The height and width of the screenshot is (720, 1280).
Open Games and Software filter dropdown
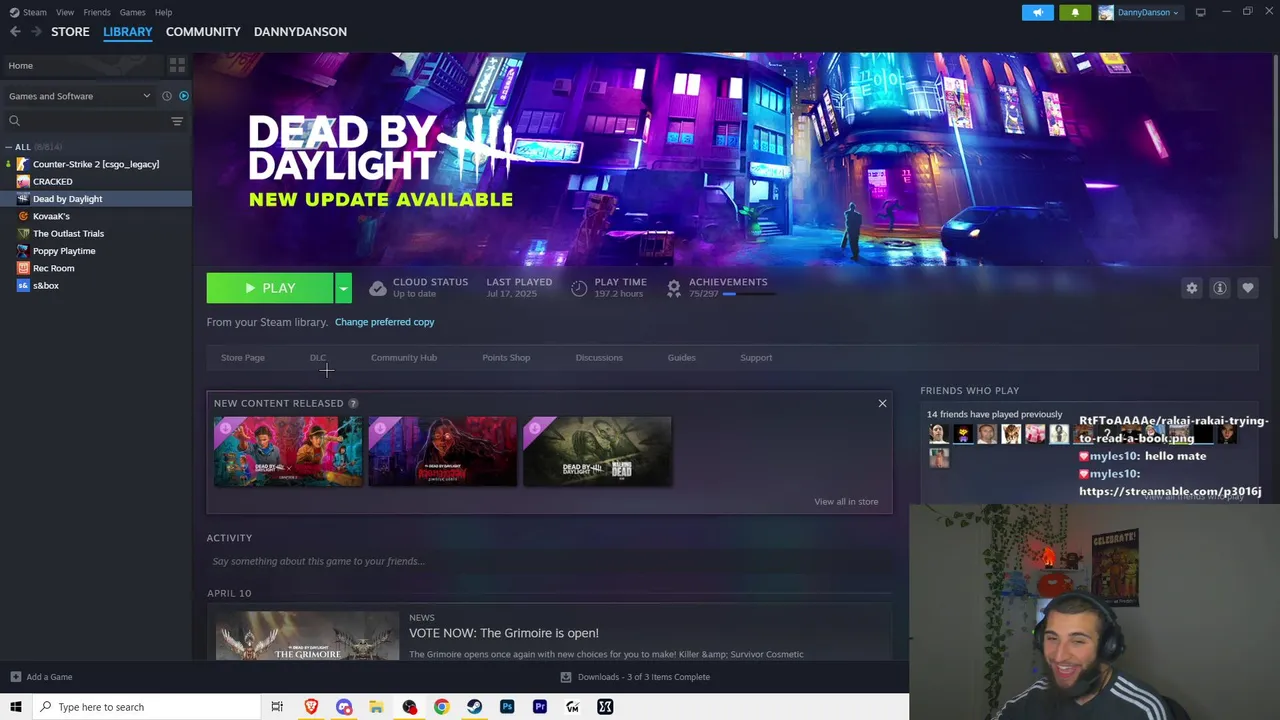(x=79, y=96)
